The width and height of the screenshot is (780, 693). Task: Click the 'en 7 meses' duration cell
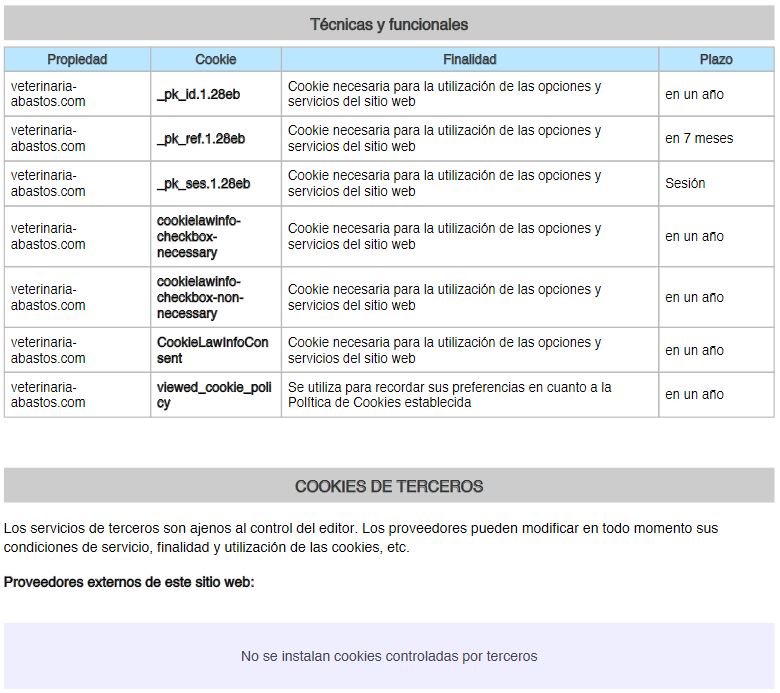tap(716, 138)
